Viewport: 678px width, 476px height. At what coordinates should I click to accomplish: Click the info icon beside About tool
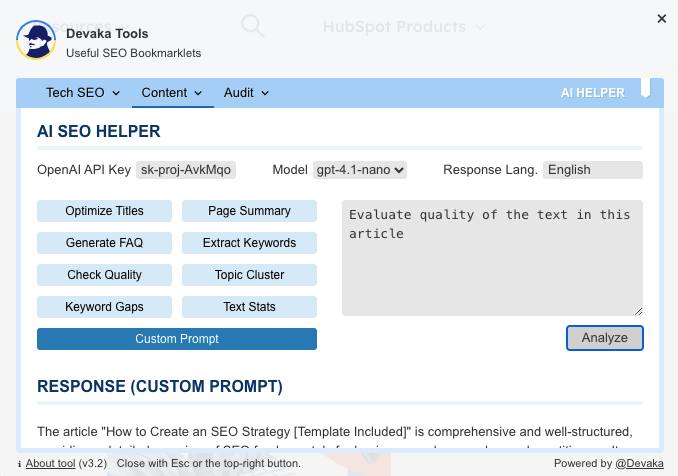click(19, 464)
